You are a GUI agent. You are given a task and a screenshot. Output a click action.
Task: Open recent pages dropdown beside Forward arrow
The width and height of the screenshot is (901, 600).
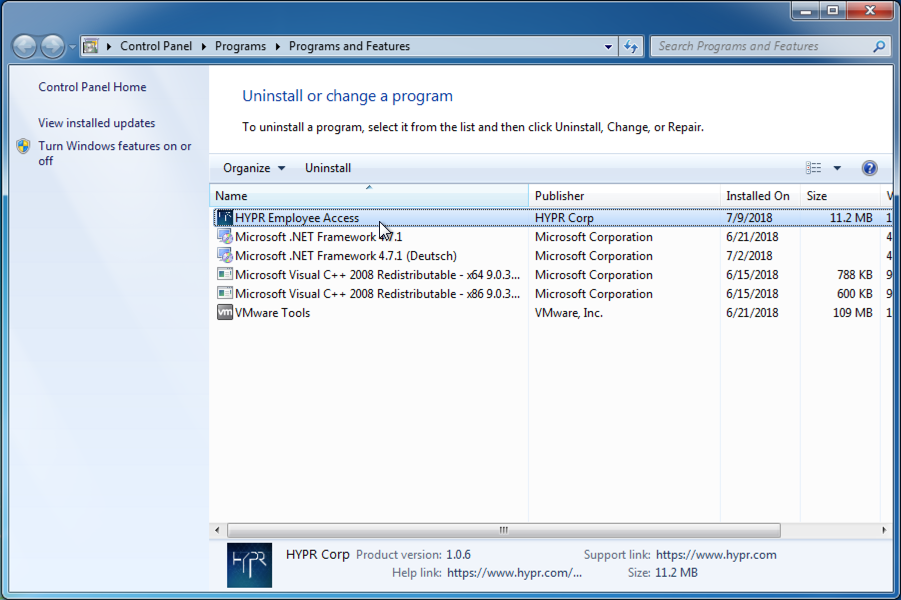pos(72,47)
